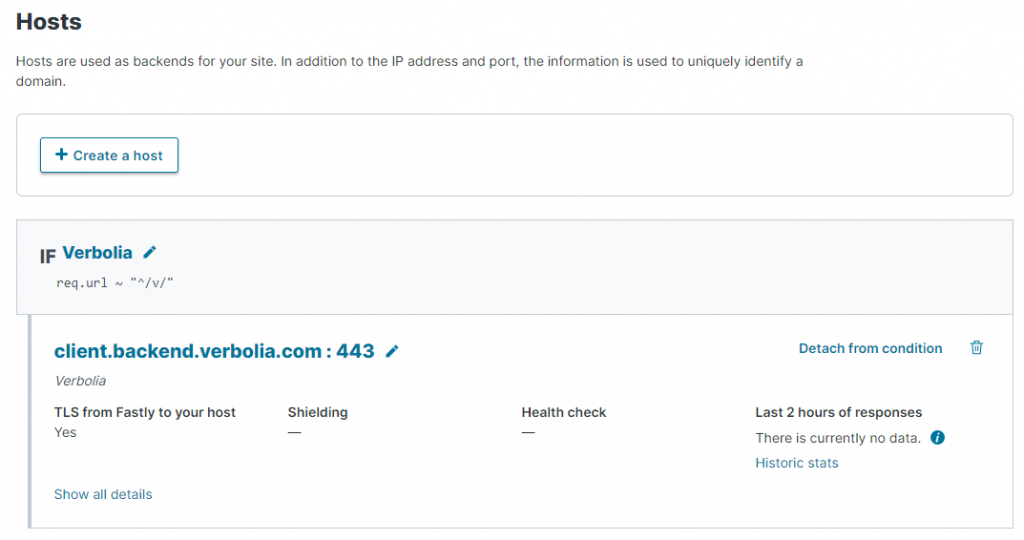Open Historic stats link

(x=797, y=463)
